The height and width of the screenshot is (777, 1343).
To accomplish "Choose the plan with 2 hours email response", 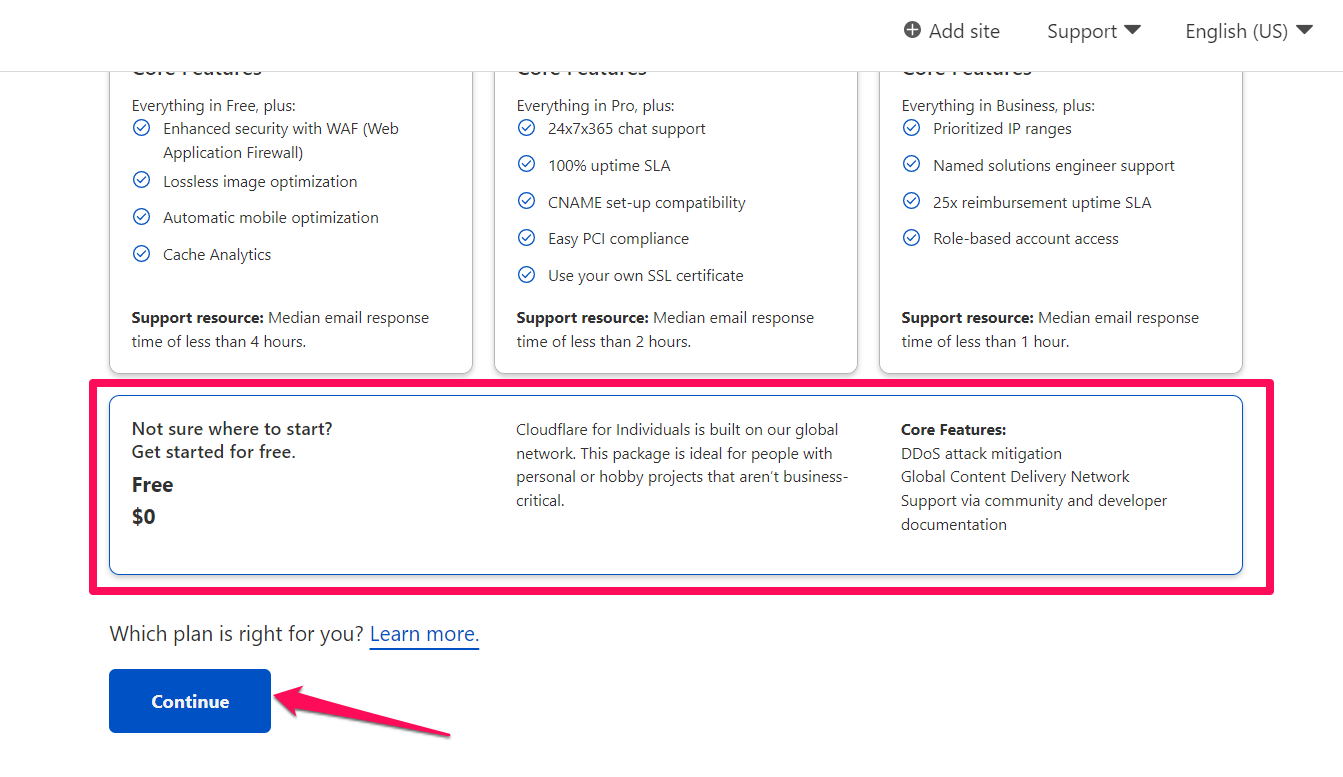I will tap(676, 220).
